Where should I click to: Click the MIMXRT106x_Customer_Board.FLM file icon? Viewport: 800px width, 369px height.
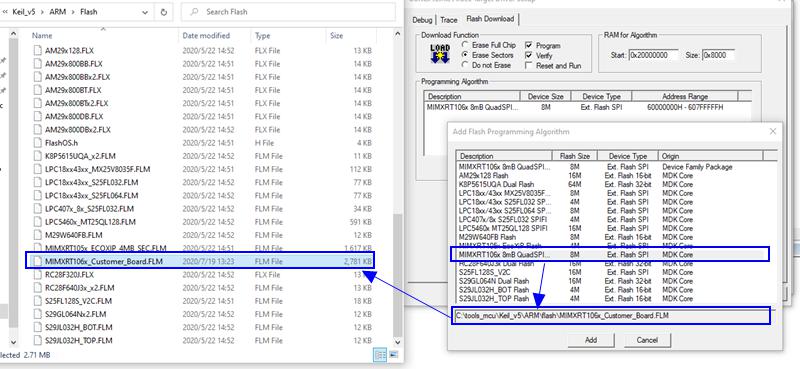(36, 261)
